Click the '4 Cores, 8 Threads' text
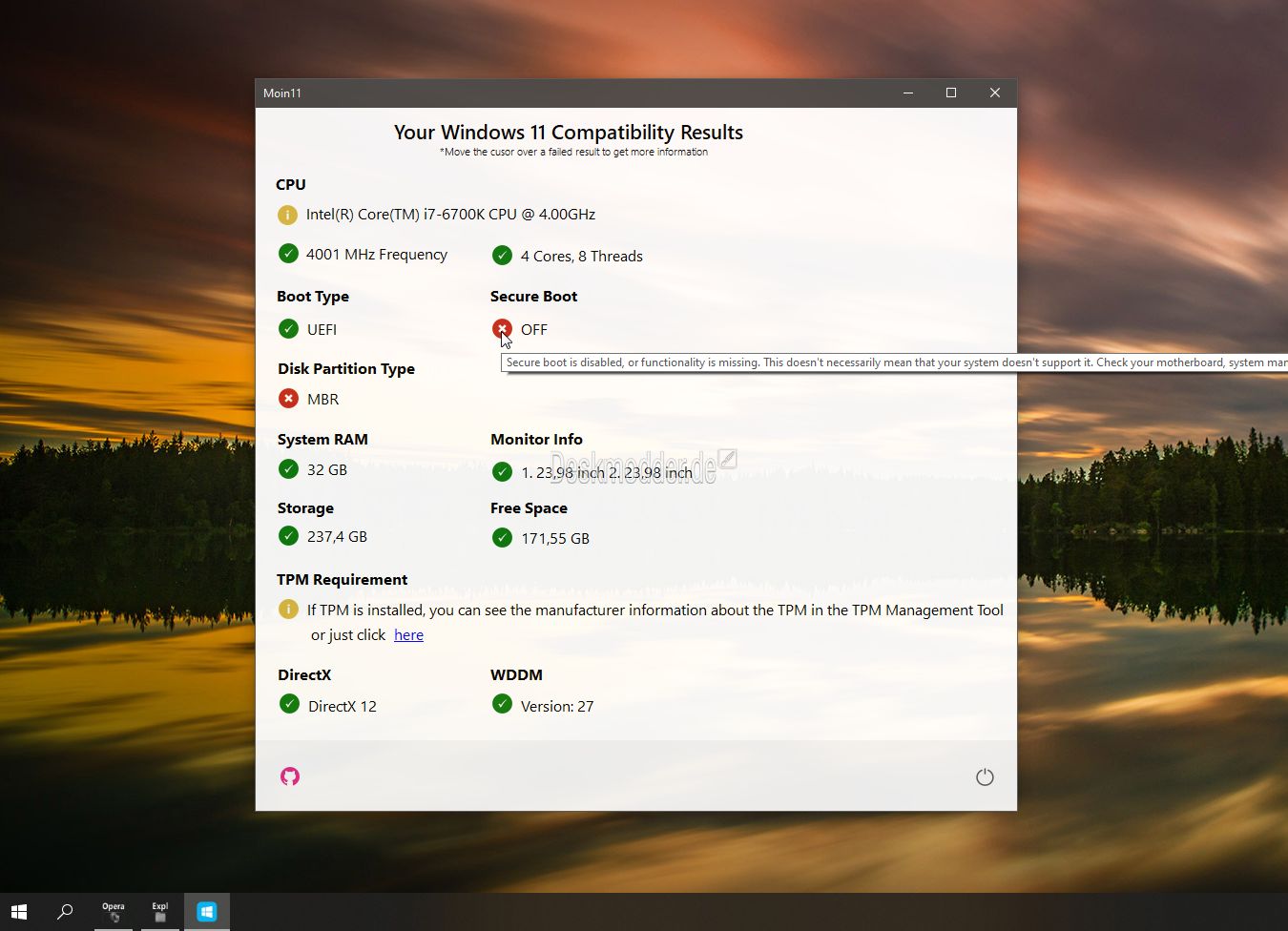Viewport: 1288px width, 931px height. (582, 257)
